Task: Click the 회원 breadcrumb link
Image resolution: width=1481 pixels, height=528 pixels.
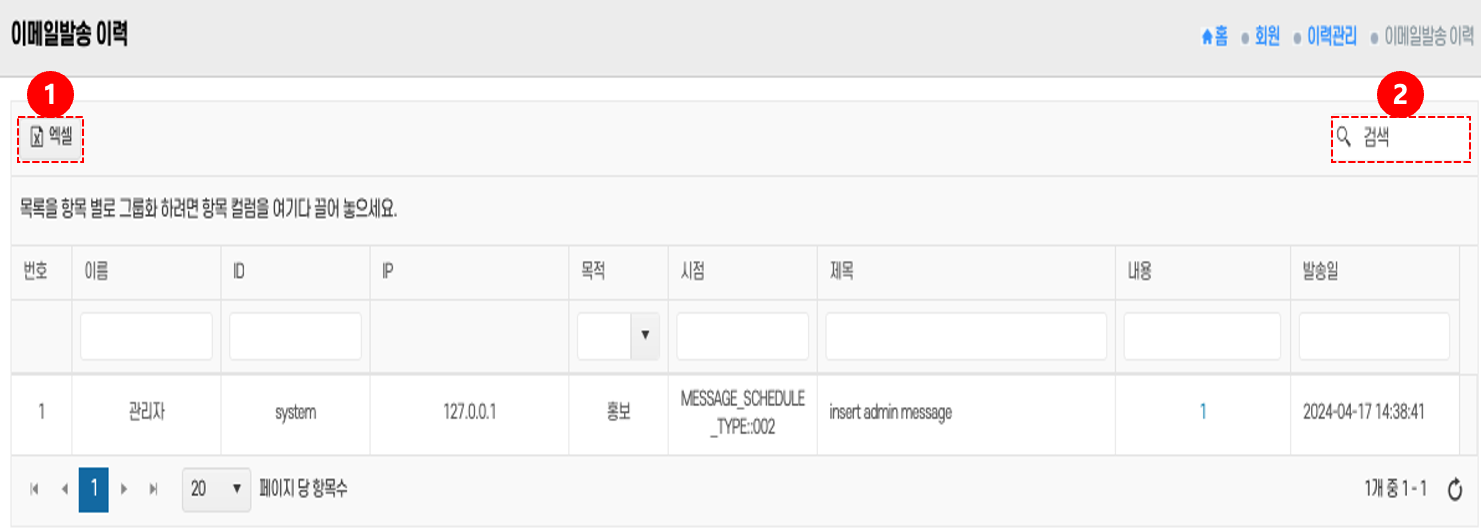Action: click(1267, 38)
